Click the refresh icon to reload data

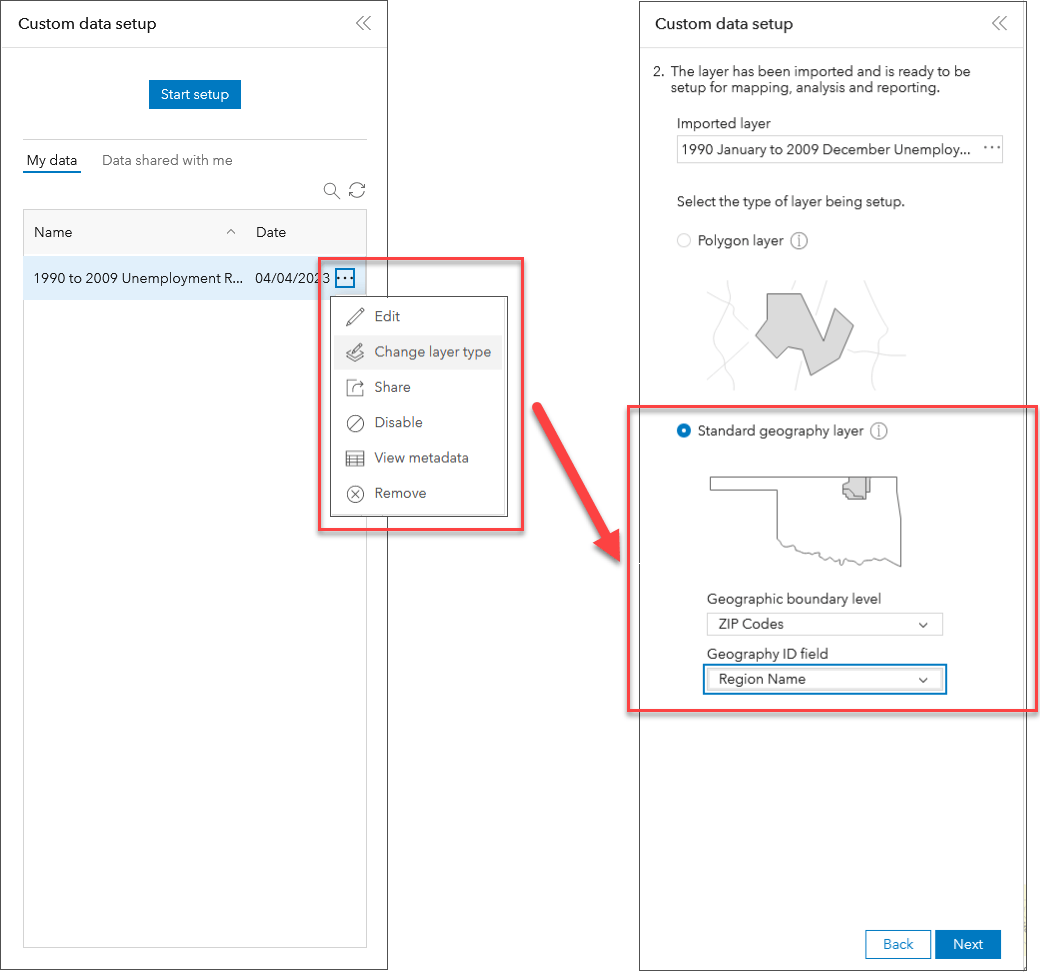coord(357,190)
